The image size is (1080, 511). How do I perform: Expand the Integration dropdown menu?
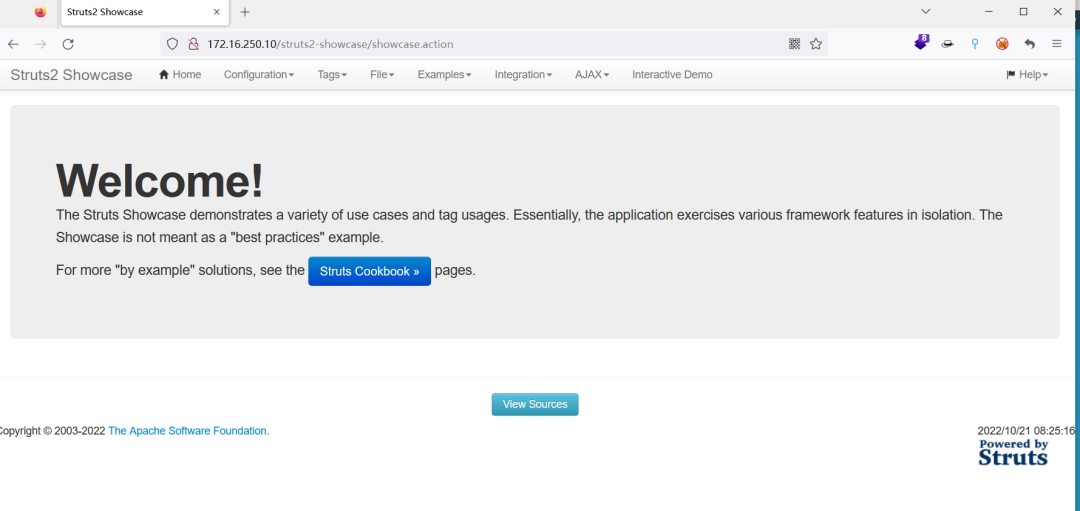523,74
